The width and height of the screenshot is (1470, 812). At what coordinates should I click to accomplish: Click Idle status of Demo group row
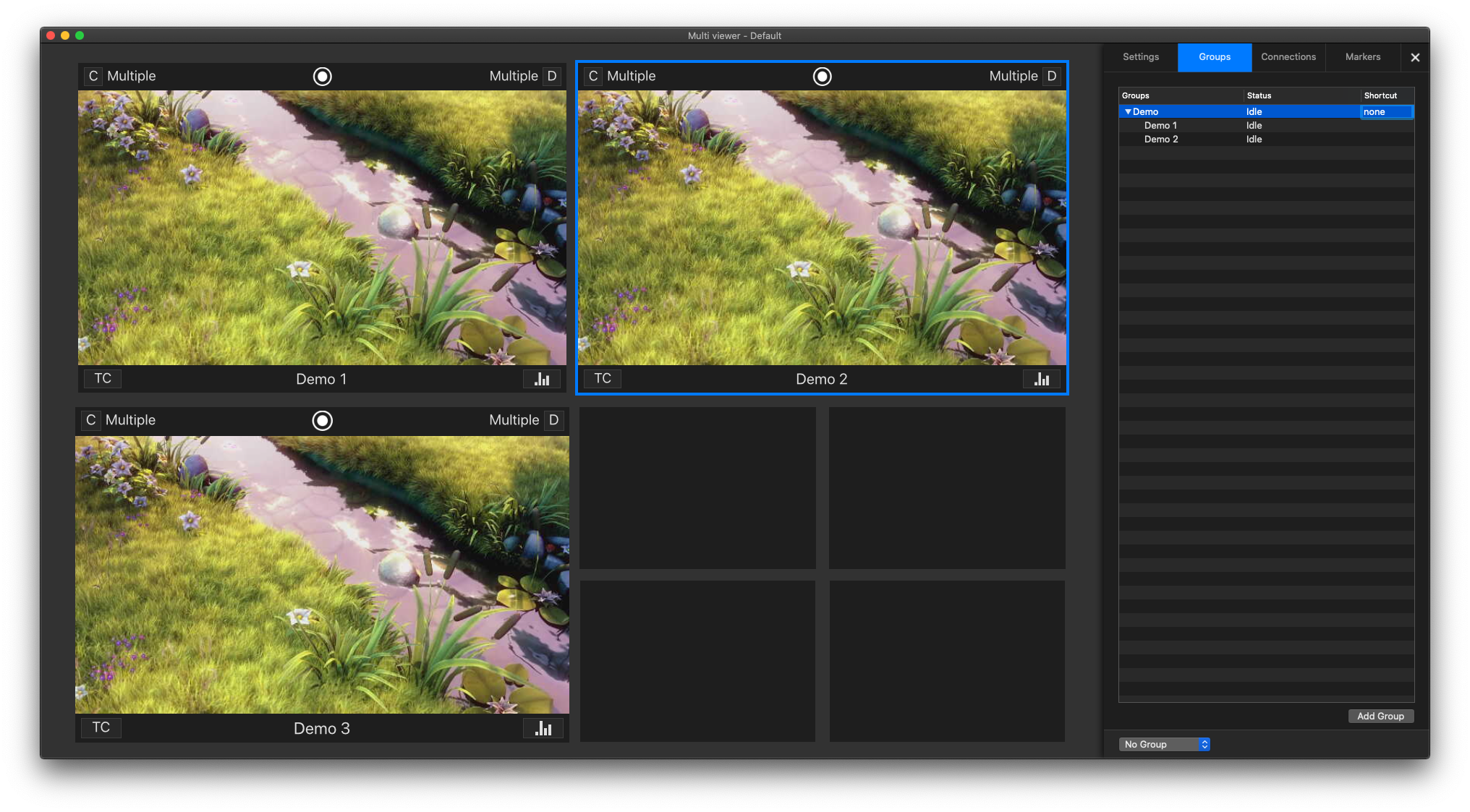tap(1254, 111)
